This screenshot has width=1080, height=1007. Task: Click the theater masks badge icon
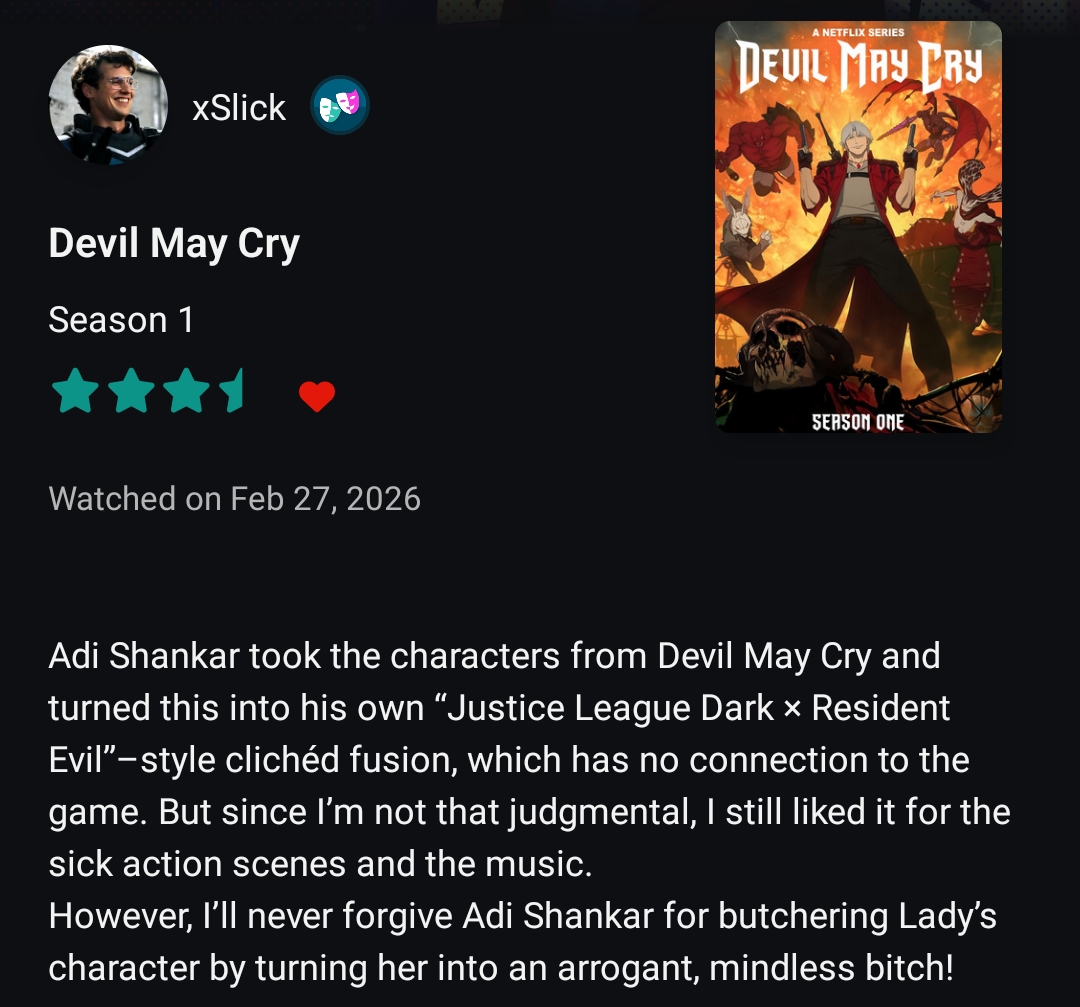coord(340,105)
